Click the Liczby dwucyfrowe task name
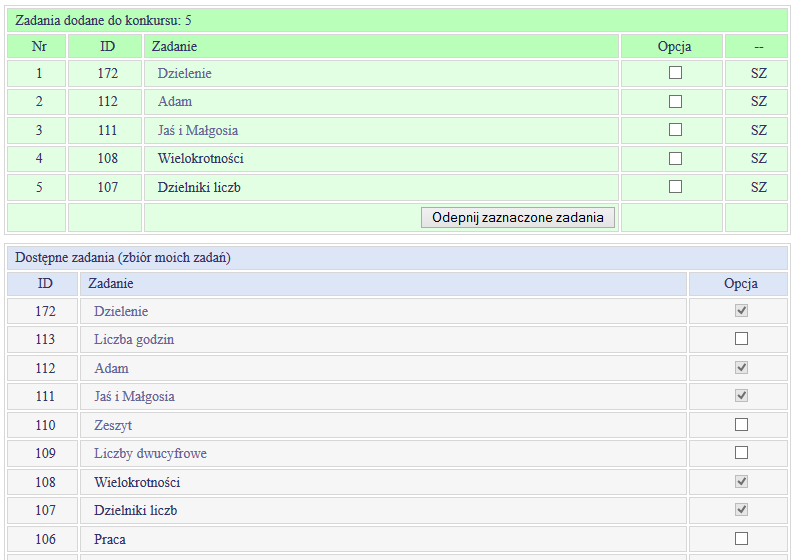 tap(150, 453)
